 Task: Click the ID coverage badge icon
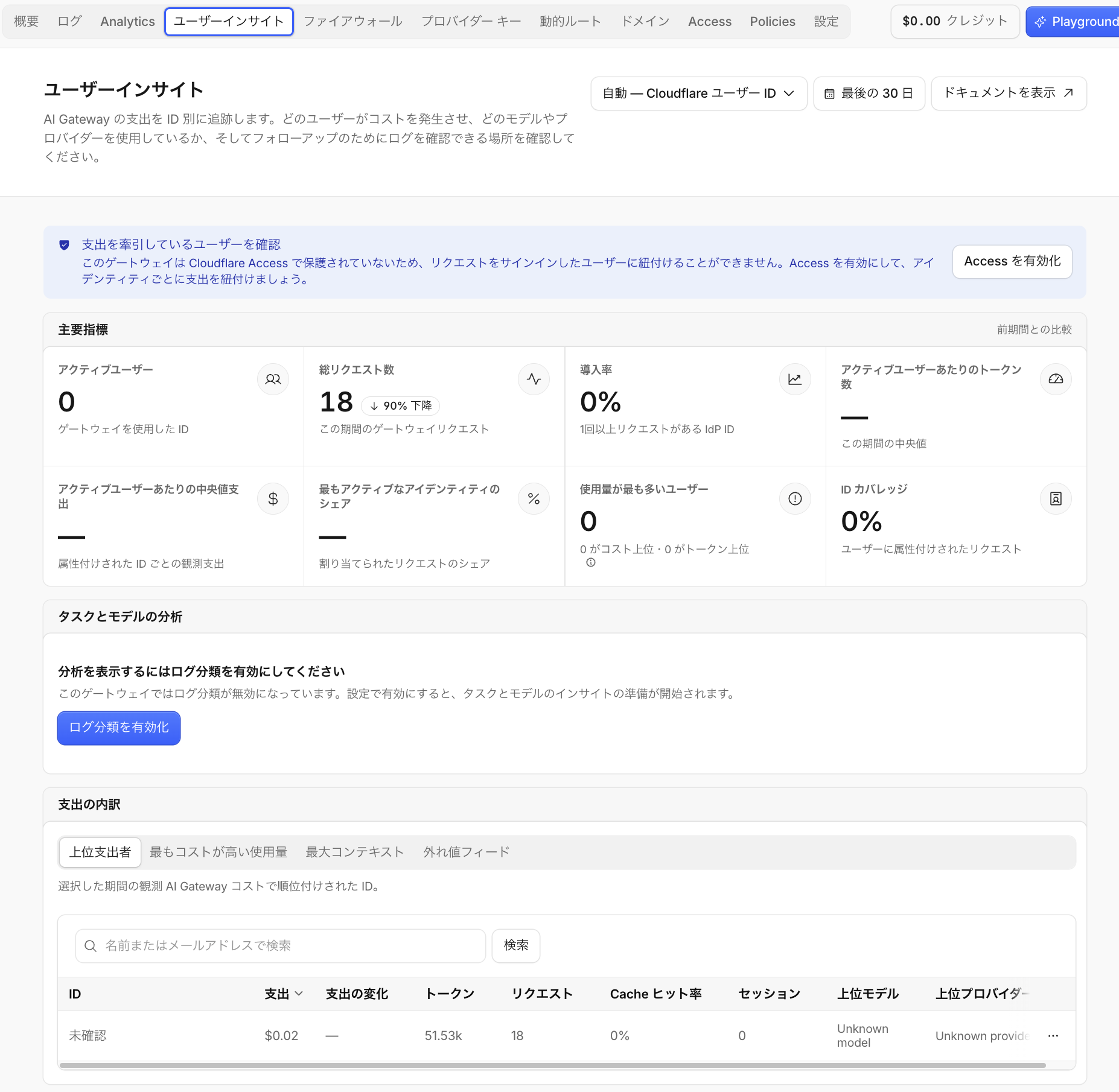coord(1056,499)
